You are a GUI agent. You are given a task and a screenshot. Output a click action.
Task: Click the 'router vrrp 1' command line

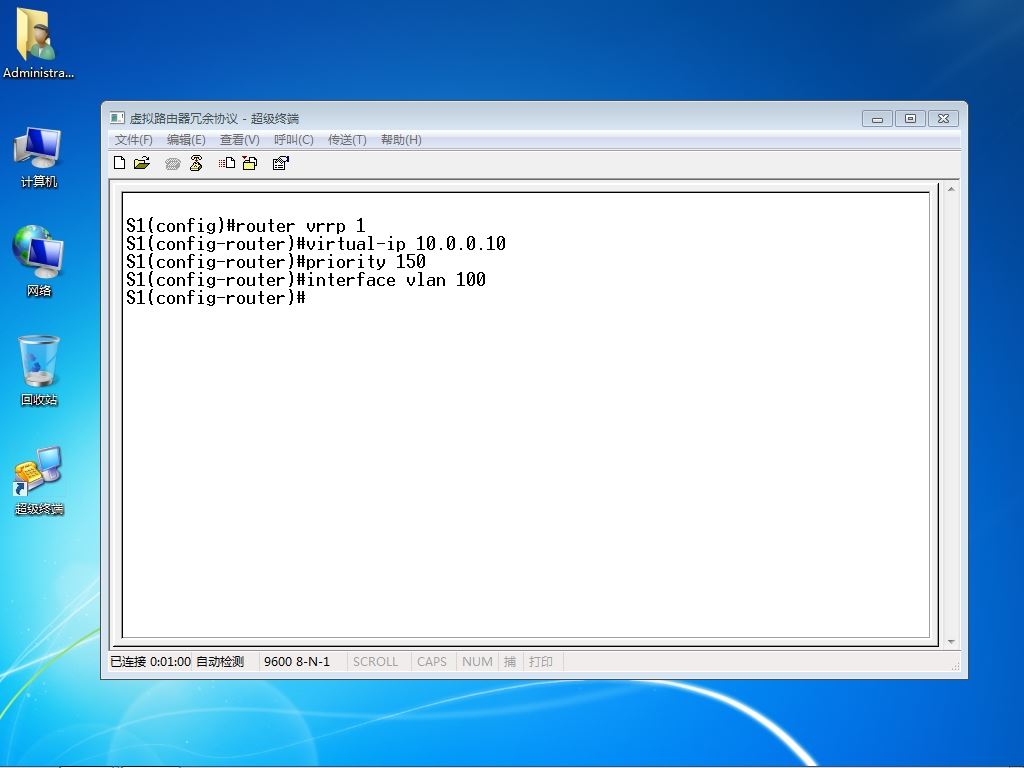tap(246, 227)
